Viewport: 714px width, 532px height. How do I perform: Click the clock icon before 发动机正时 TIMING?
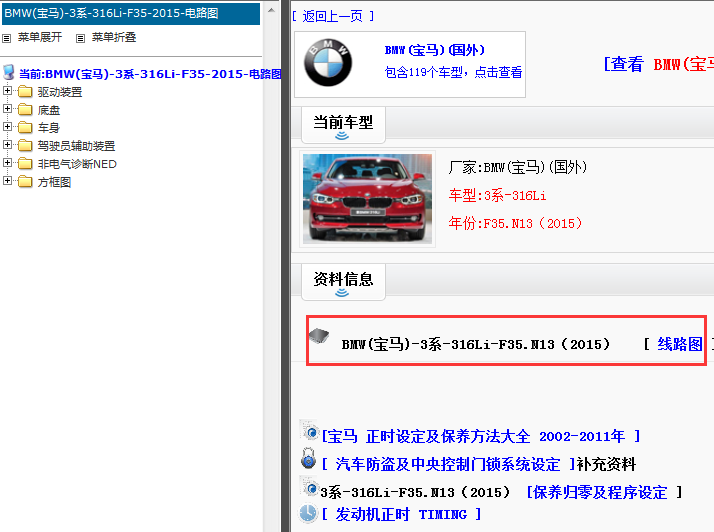point(308,513)
